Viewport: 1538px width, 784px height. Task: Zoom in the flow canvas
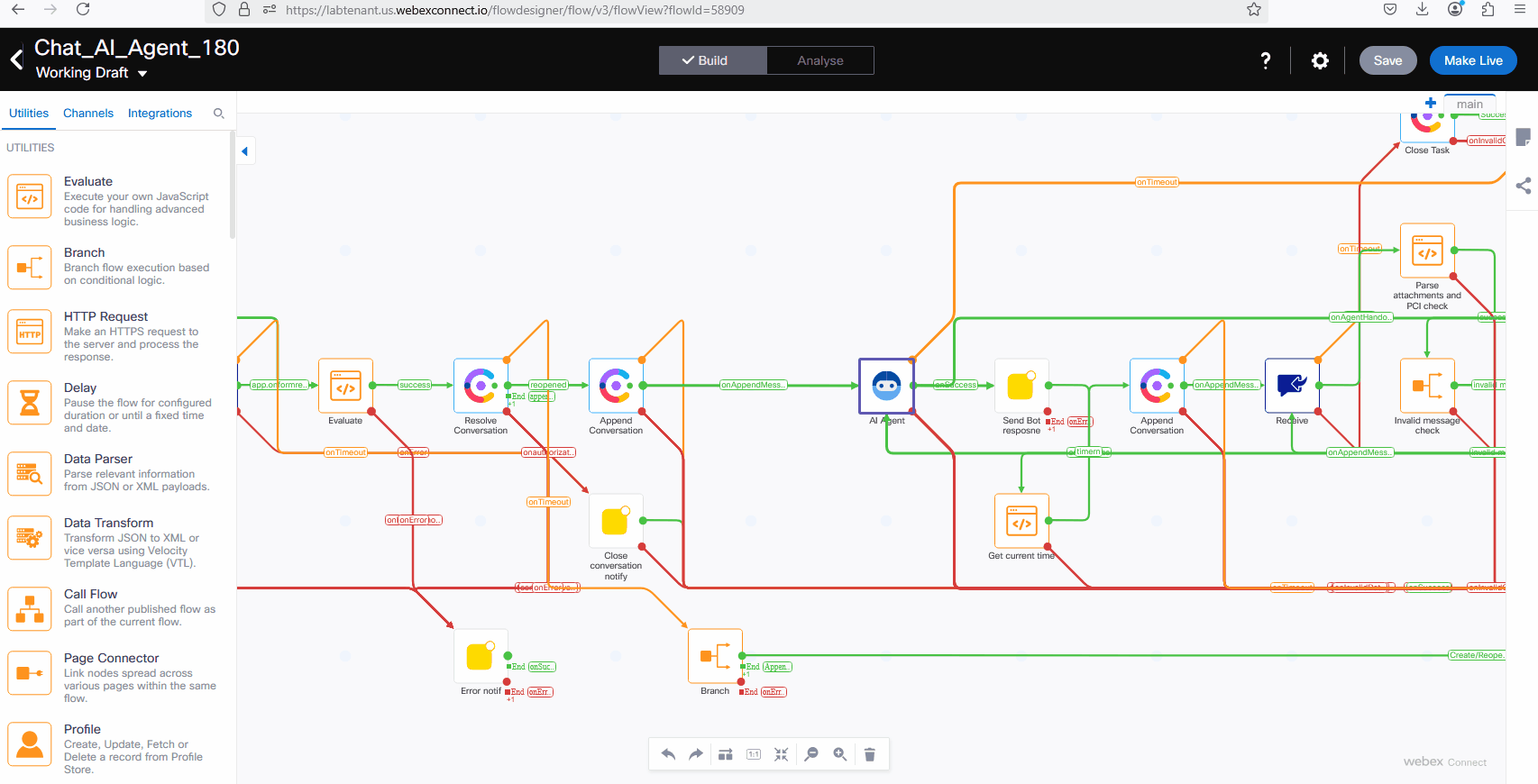[840, 754]
